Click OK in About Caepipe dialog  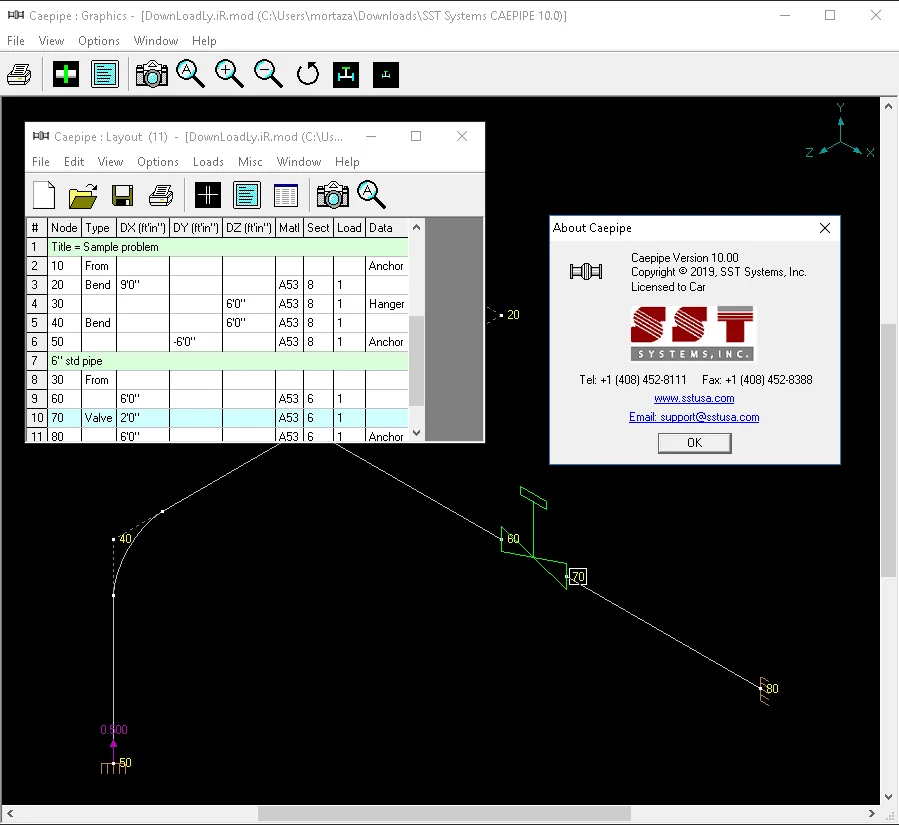point(694,443)
